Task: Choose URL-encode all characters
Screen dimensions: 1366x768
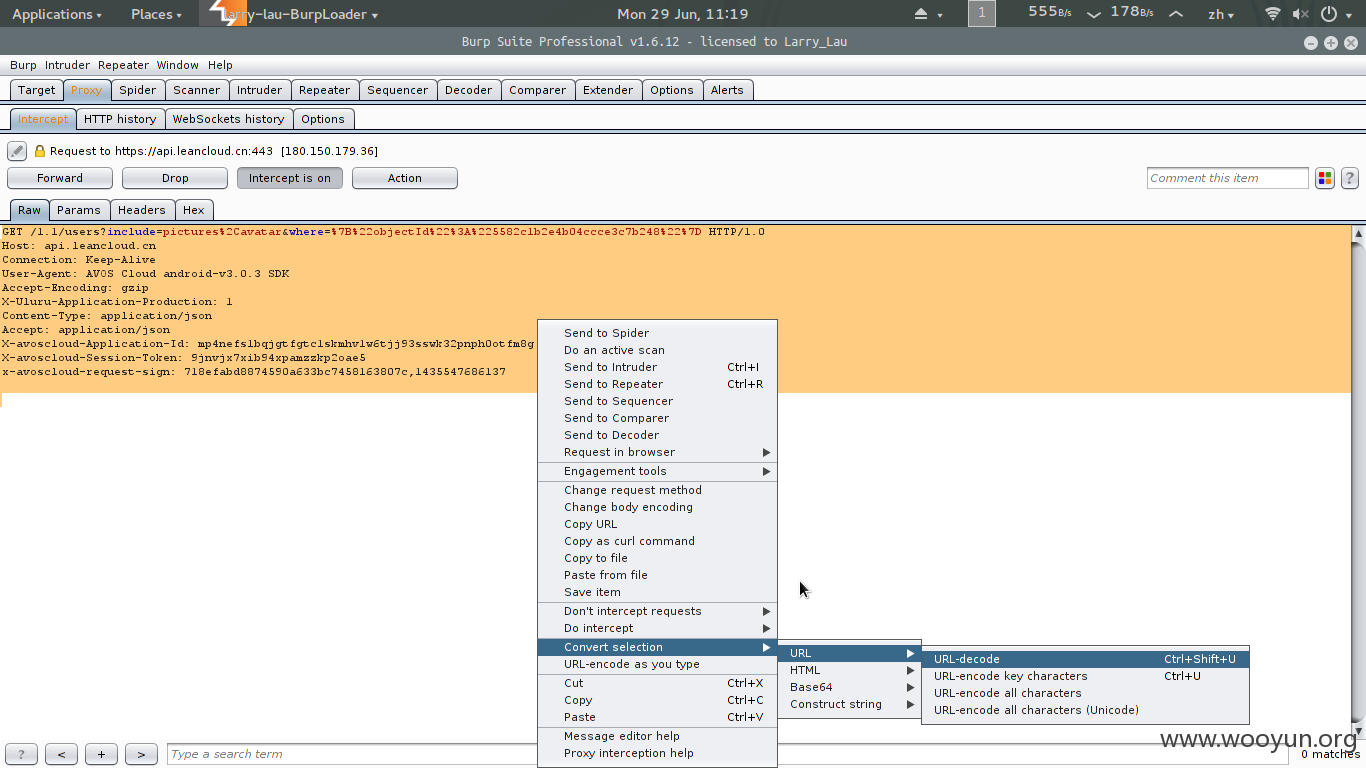Action: [1085, 693]
